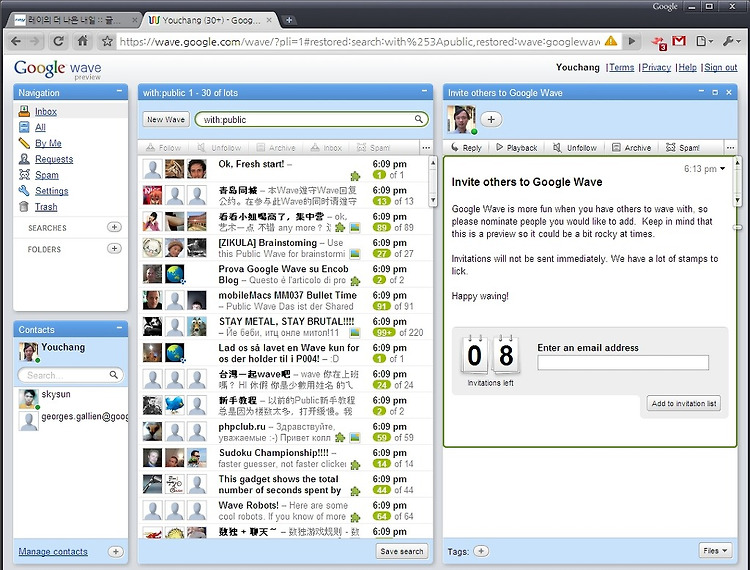Open the 'Ok, Fresh start!' wave
The width and height of the screenshot is (750, 570).
coord(285,169)
